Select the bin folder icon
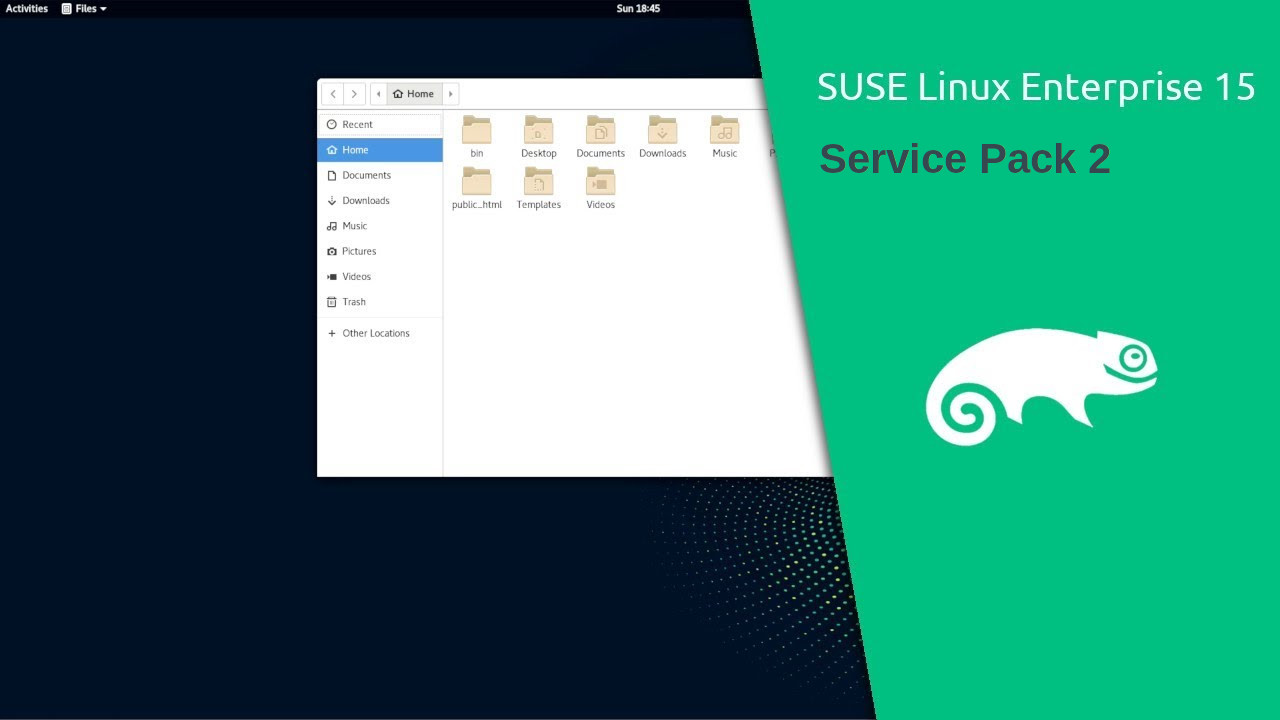Image resolution: width=1280 pixels, height=720 pixels. coord(477,130)
